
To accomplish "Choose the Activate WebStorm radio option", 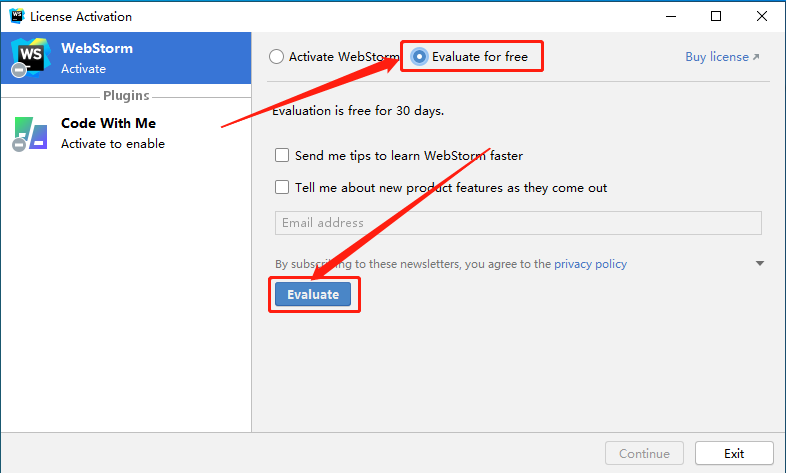I will point(276,57).
